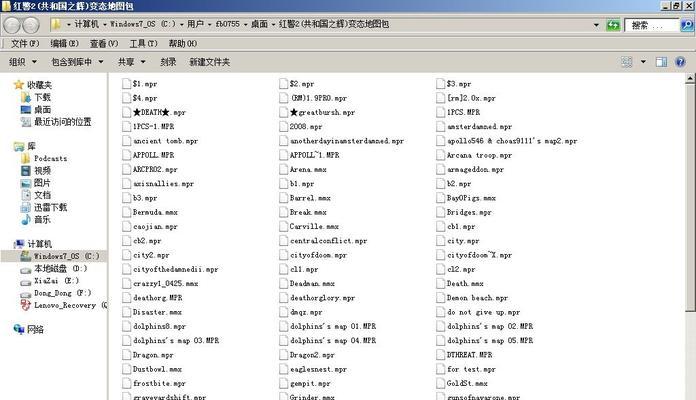Screen dimensions: 696x400
Task: Open the 视频 library
Action: 36,170
